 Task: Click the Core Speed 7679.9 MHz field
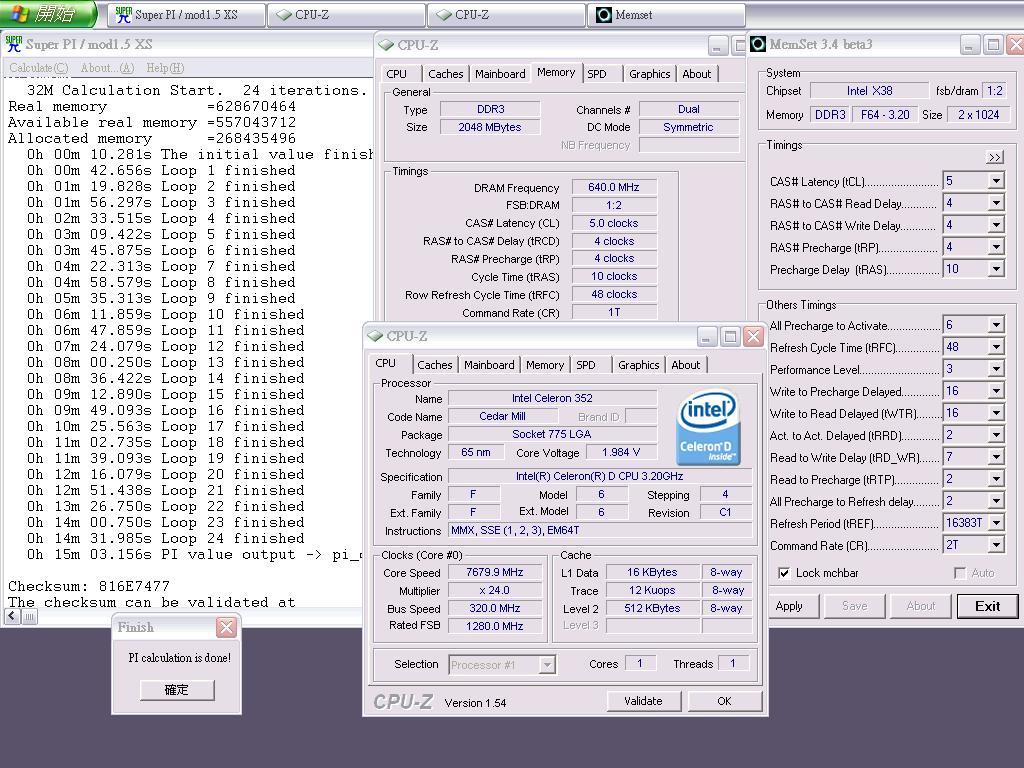point(494,572)
